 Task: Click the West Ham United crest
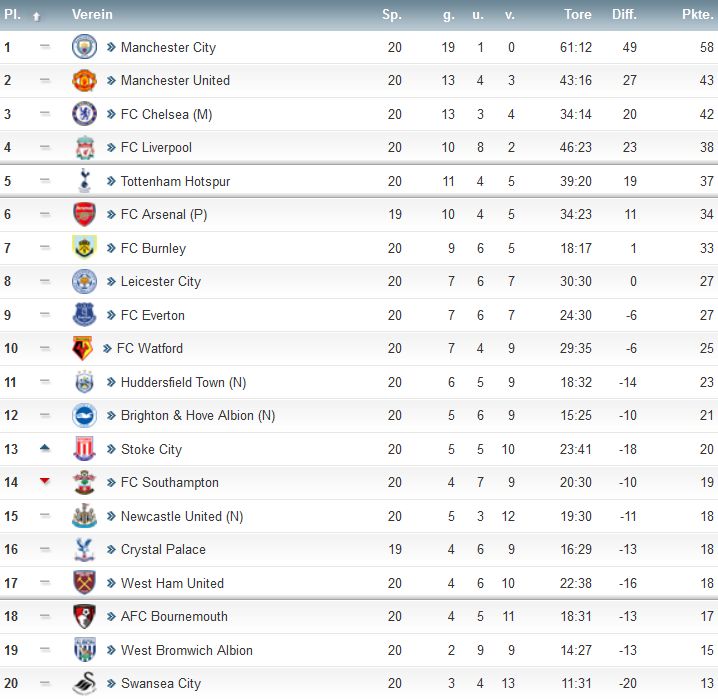(x=84, y=583)
